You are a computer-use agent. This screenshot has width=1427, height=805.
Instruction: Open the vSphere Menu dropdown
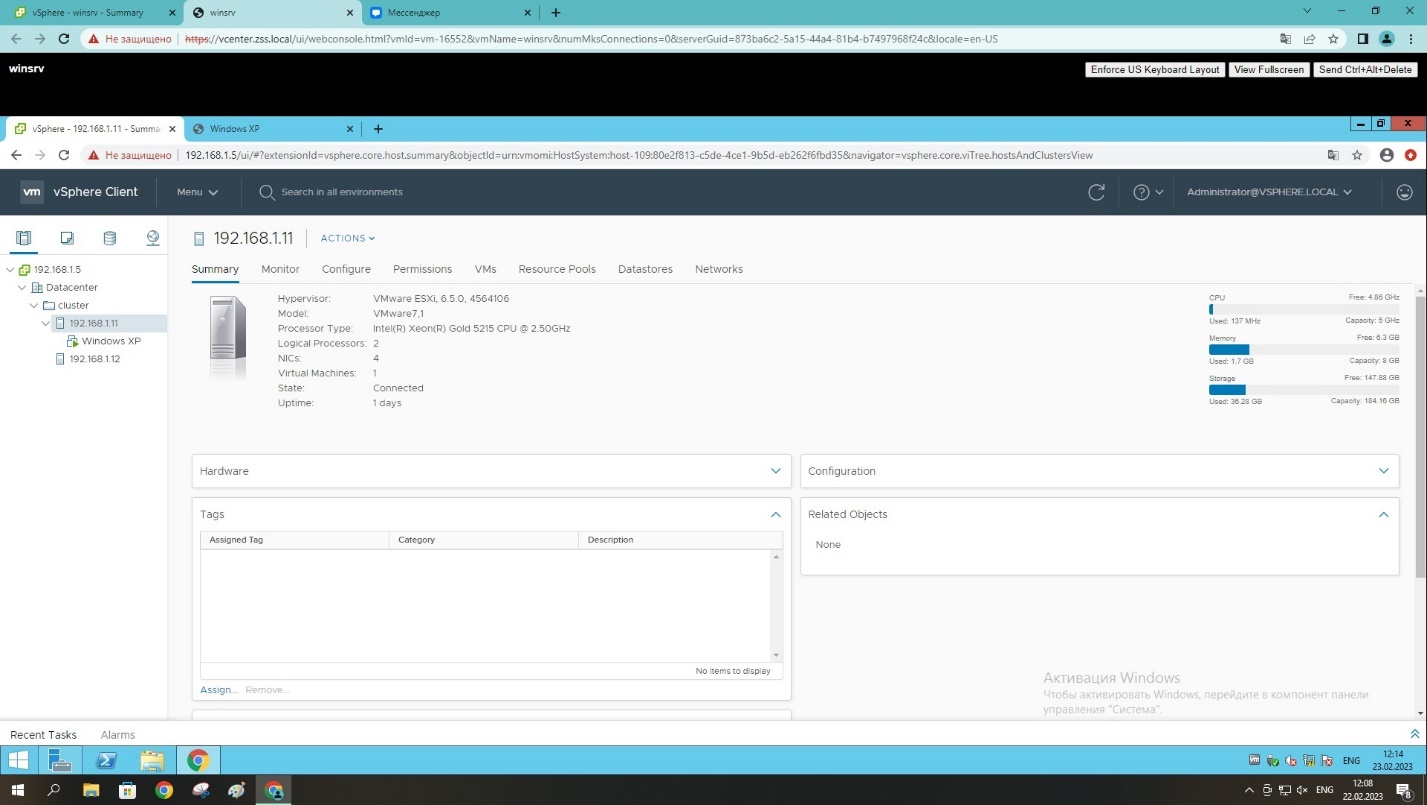(x=197, y=192)
